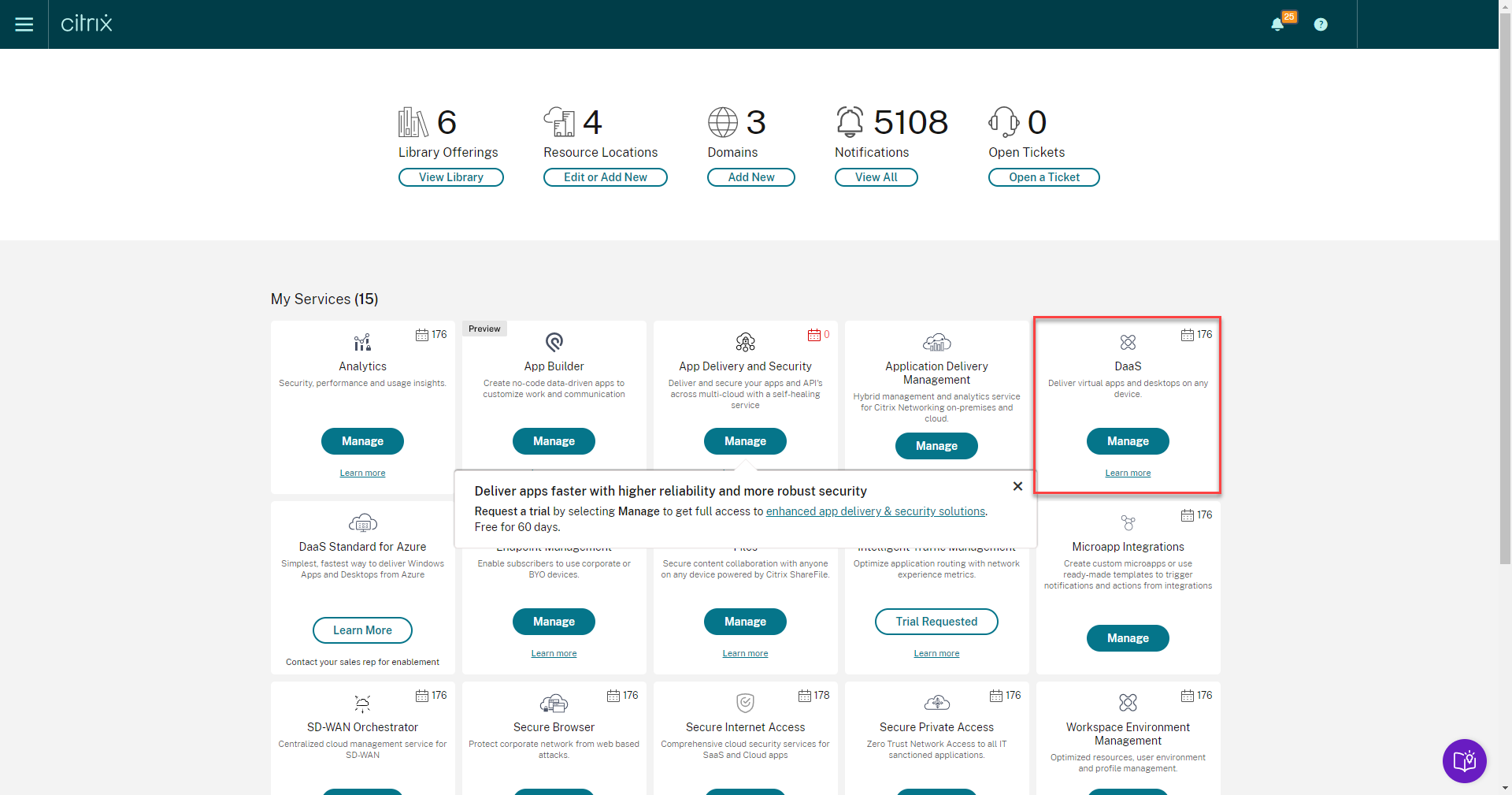Click the DaaS calendar days icon
Image resolution: width=1512 pixels, height=795 pixels.
pyautogui.click(x=1188, y=335)
